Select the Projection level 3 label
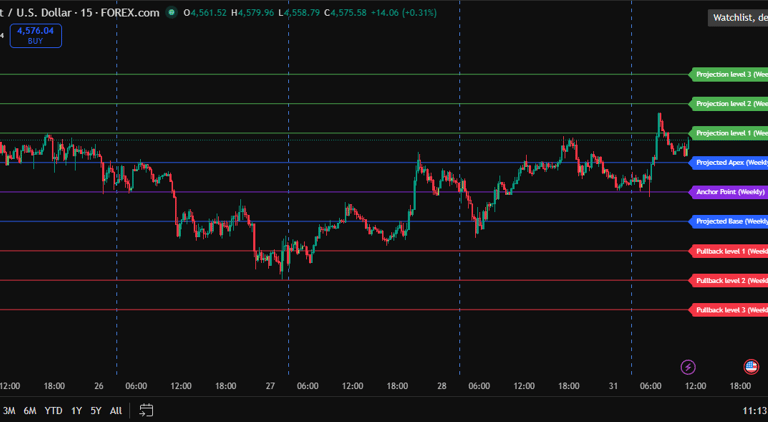This screenshot has height=422, width=768. [728, 74]
